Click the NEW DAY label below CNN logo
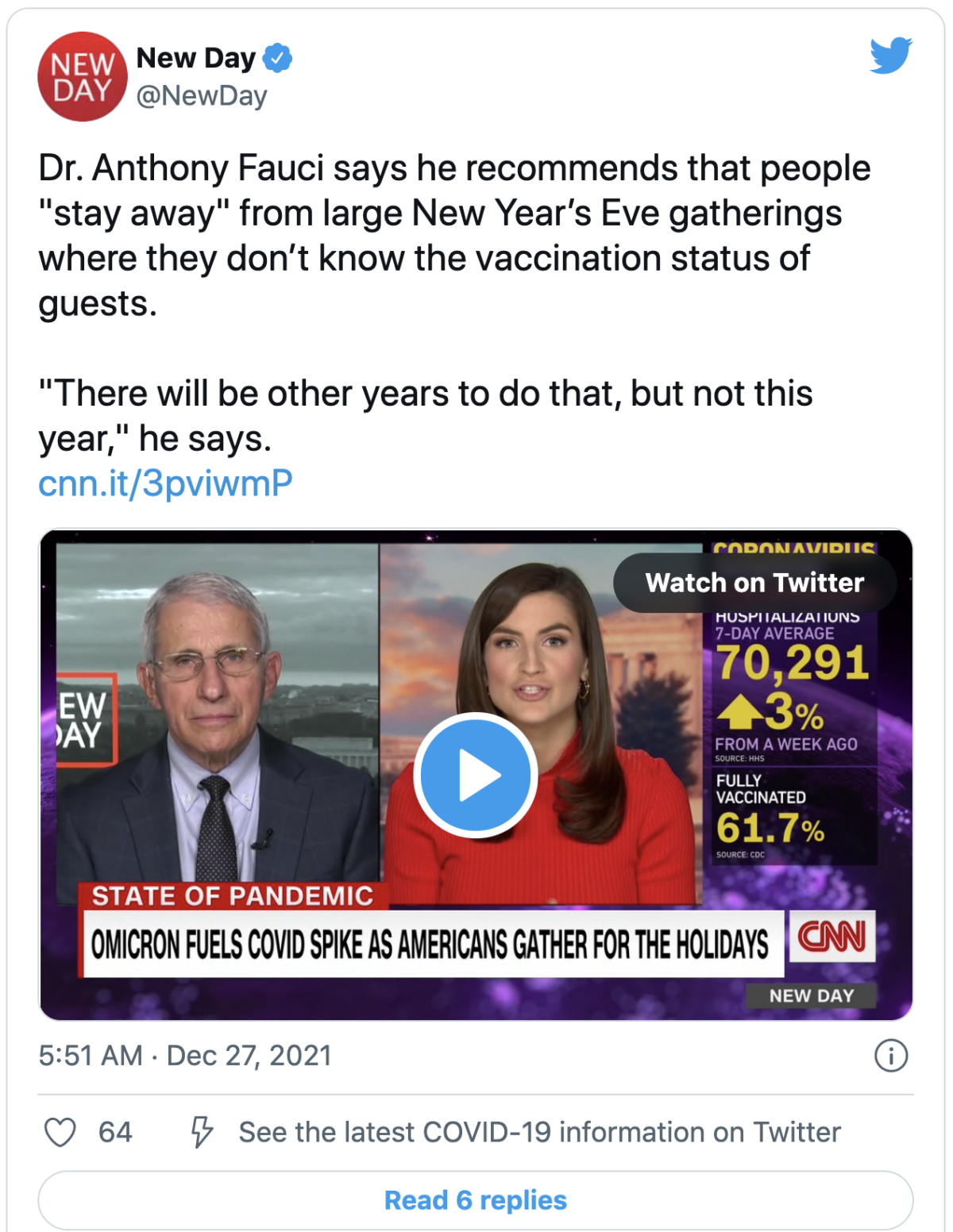 point(811,995)
